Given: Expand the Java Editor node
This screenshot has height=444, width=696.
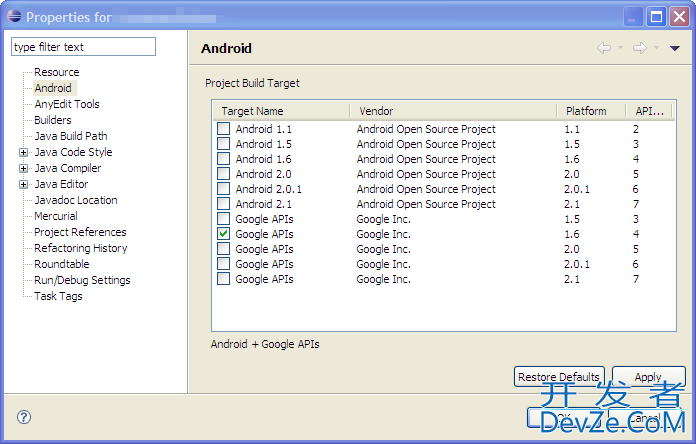Looking at the screenshot, I should tap(24, 184).
